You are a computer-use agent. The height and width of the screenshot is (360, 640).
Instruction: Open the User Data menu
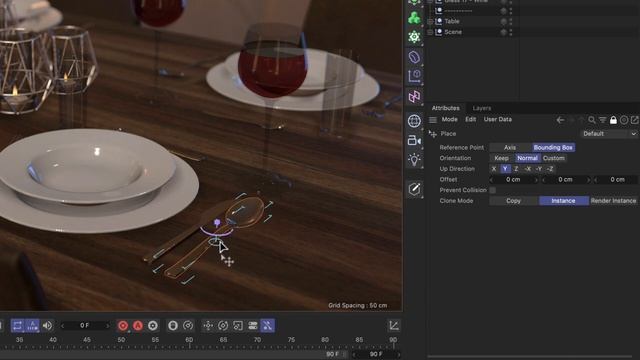pyautogui.click(x=498, y=120)
